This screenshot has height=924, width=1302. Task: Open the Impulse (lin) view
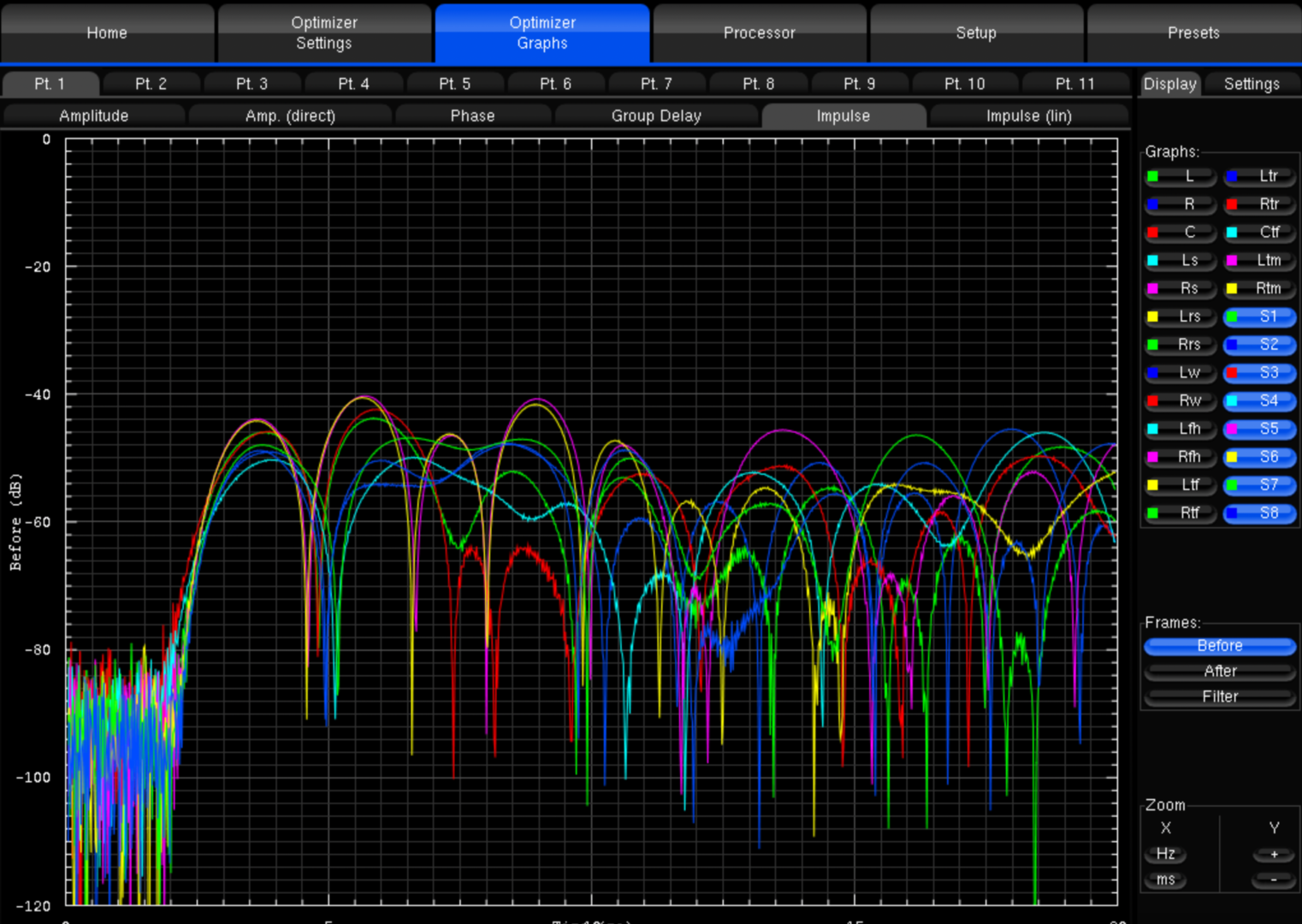click(x=1028, y=115)
